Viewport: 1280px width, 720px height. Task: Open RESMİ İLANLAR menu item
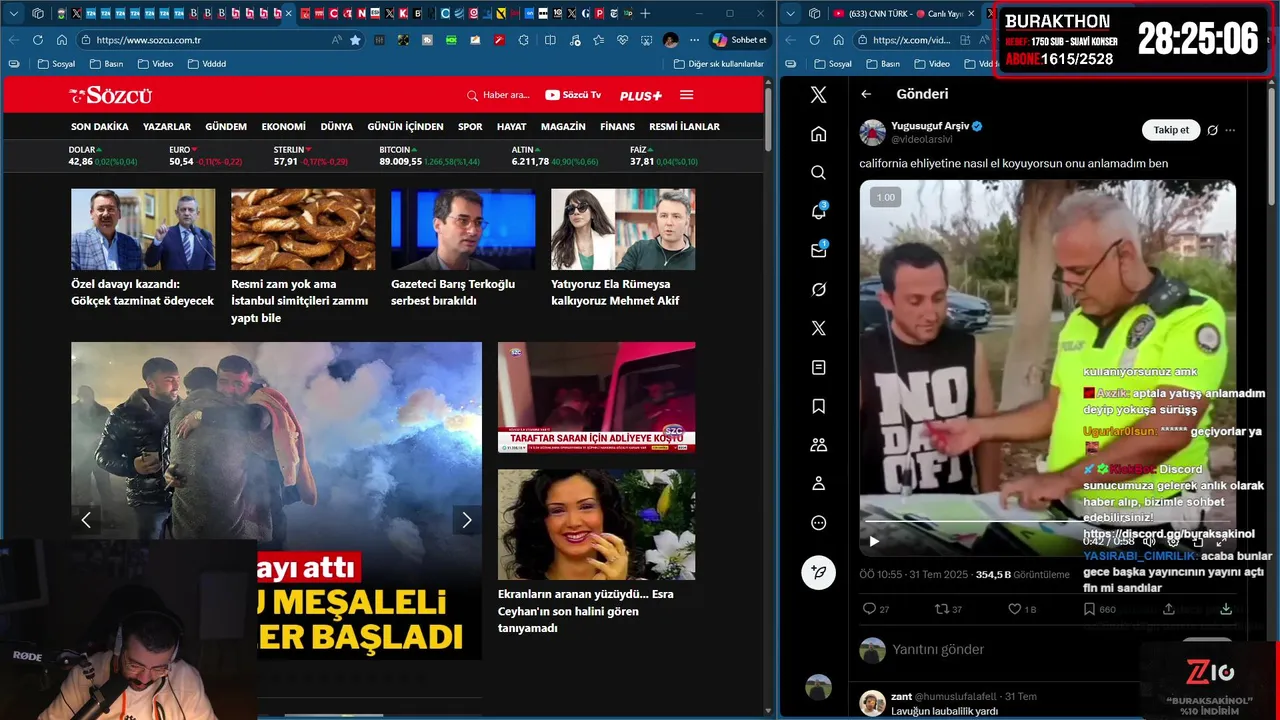click(684, 127)
